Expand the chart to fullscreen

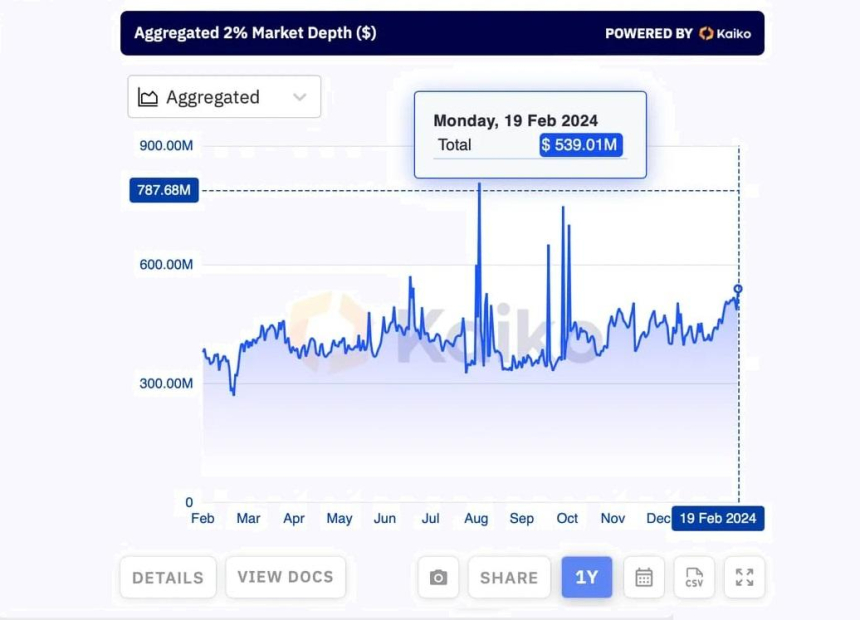(x=744, y=578)
